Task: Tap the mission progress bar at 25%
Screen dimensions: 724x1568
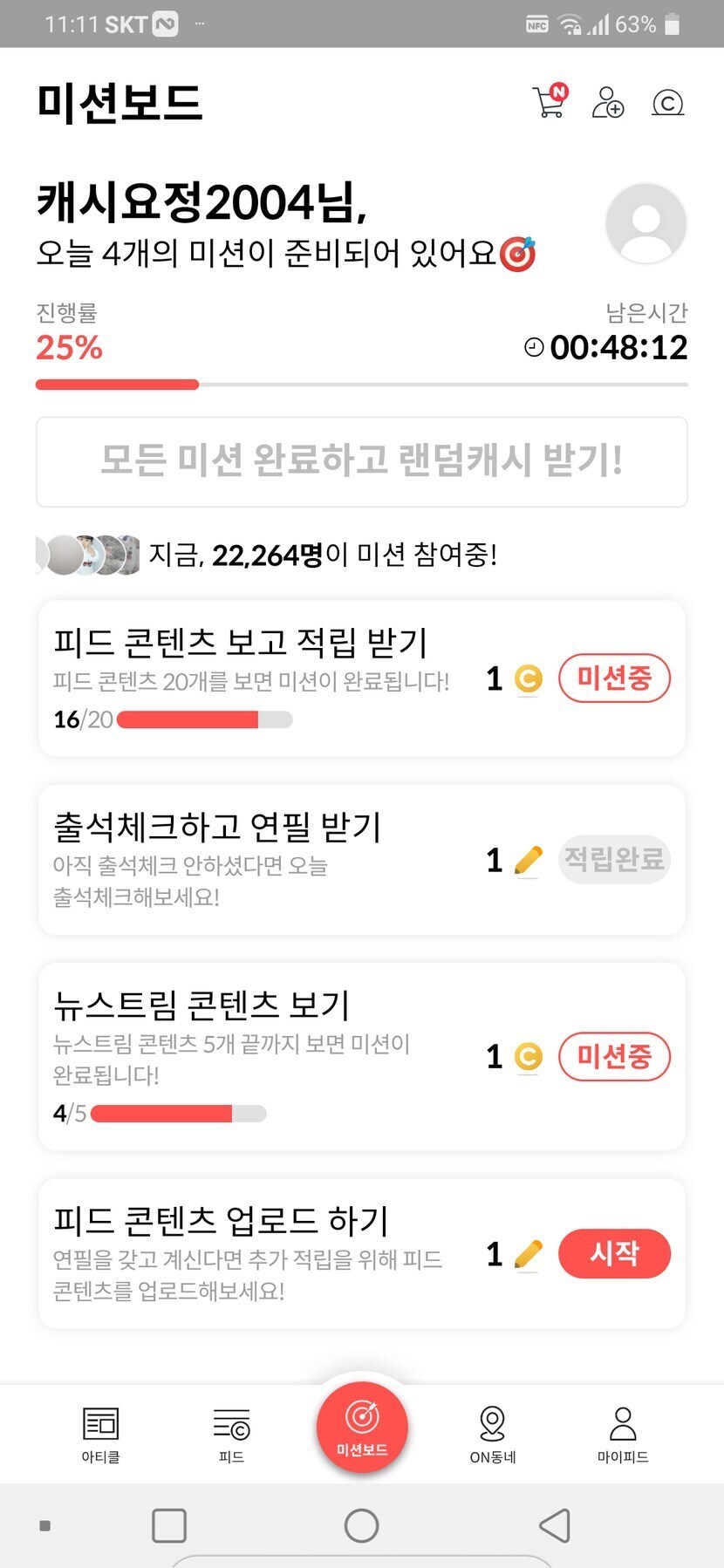Action: (361, 384)
